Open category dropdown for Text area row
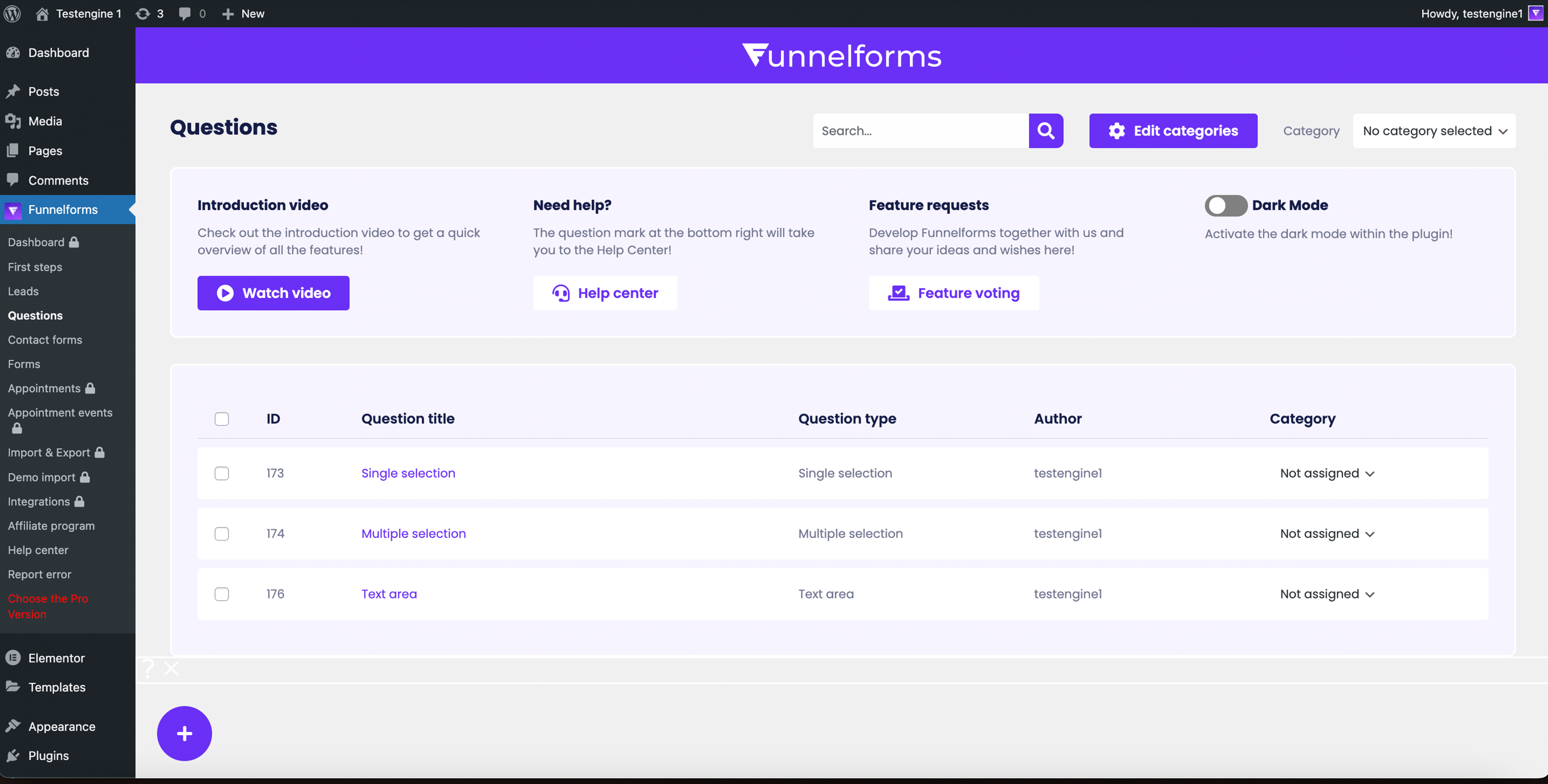Image resolution: width=1548 pixels, height=784 pixels. 1327,594
